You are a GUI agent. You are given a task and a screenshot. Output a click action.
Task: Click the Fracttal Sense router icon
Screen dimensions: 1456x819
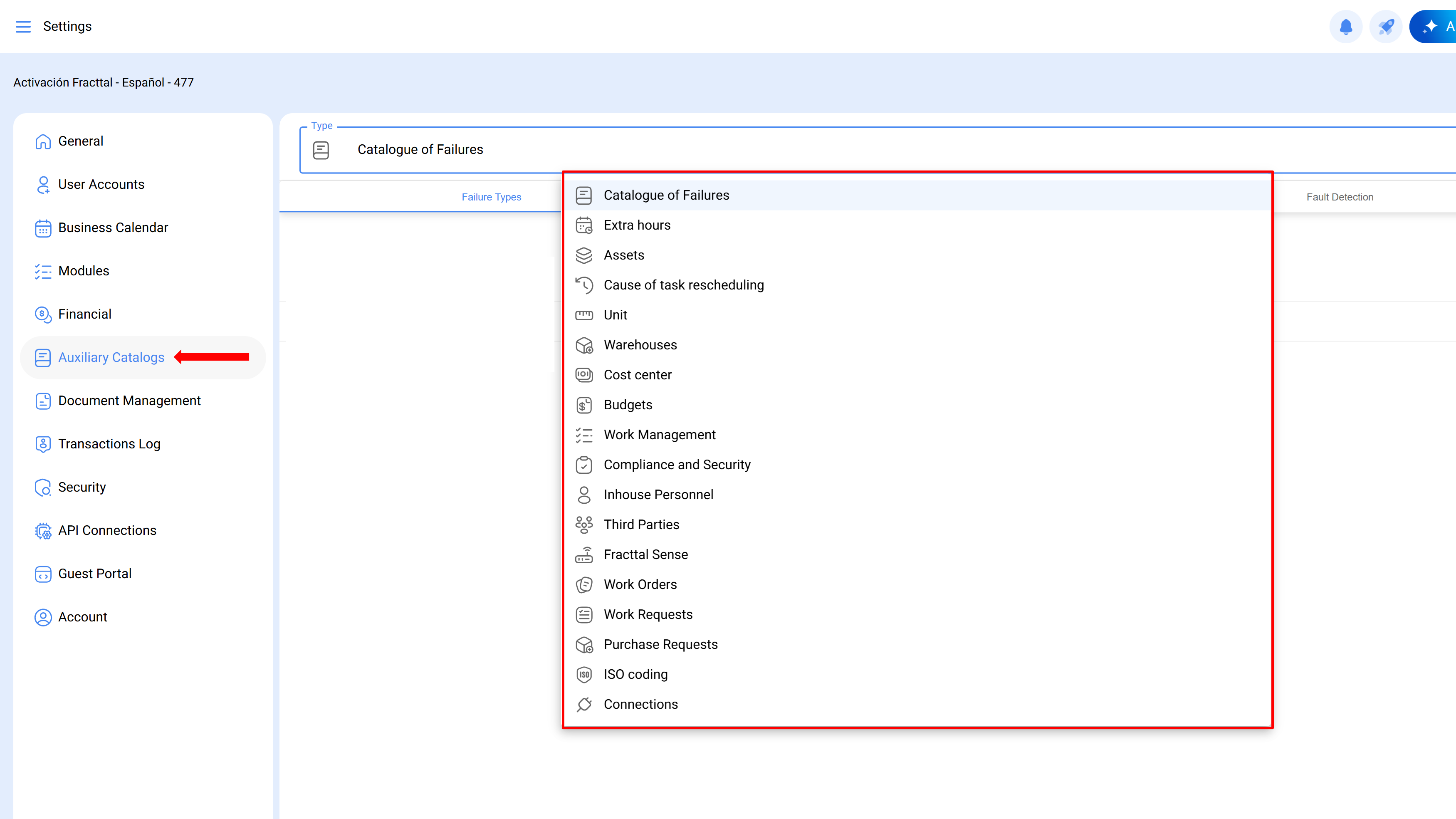584,554
